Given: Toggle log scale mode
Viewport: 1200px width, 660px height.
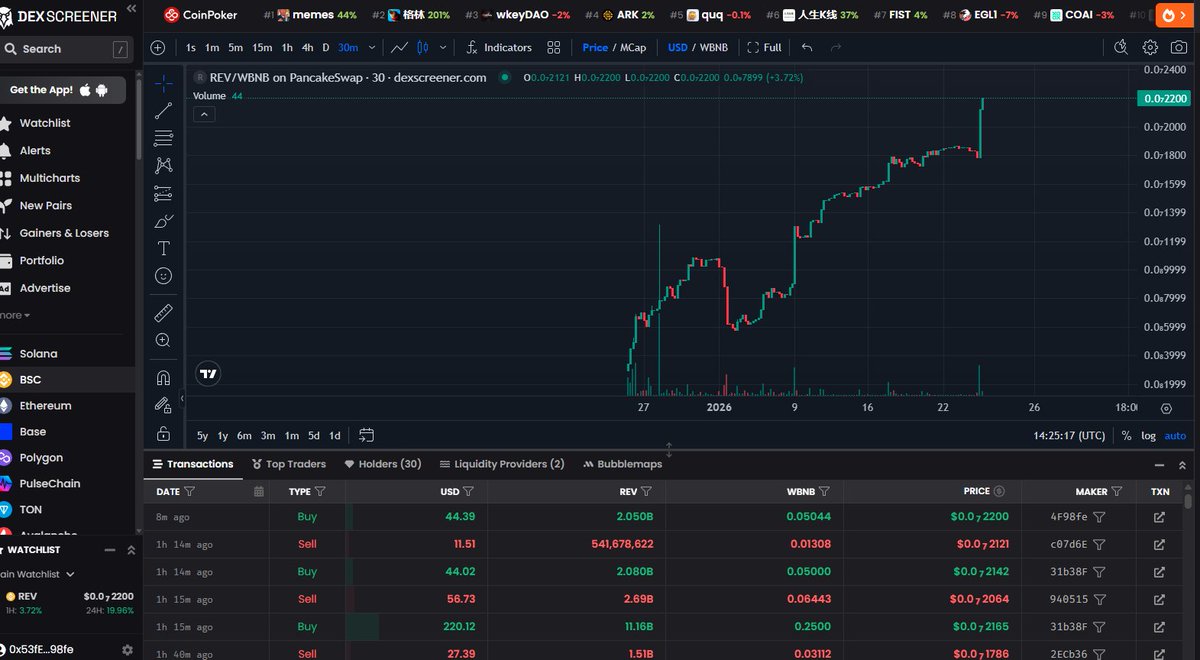Looking at the screenshot, I should [1149, 435].
